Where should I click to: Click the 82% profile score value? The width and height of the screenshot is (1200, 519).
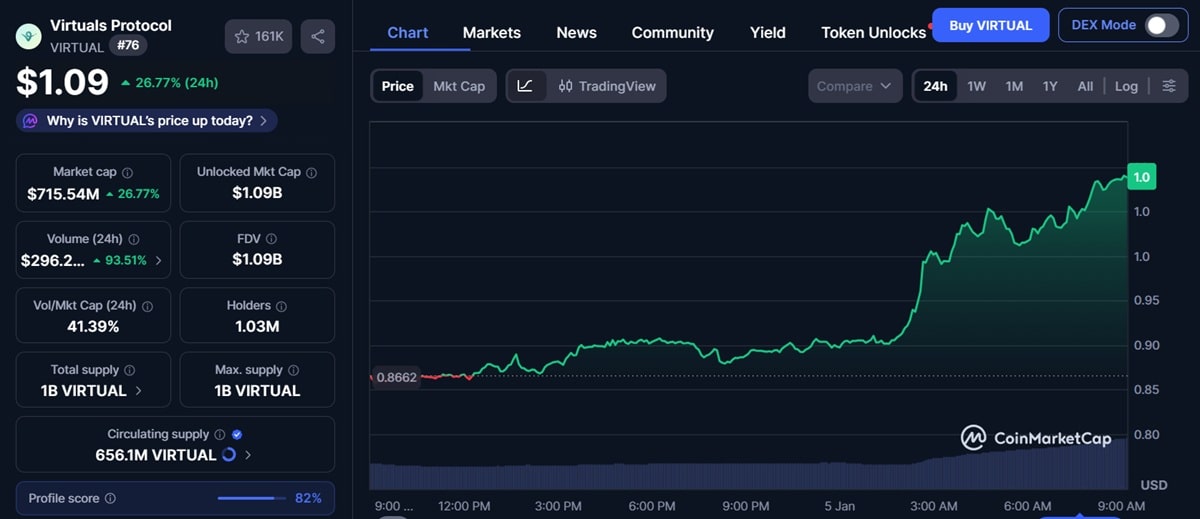[308, 498]
